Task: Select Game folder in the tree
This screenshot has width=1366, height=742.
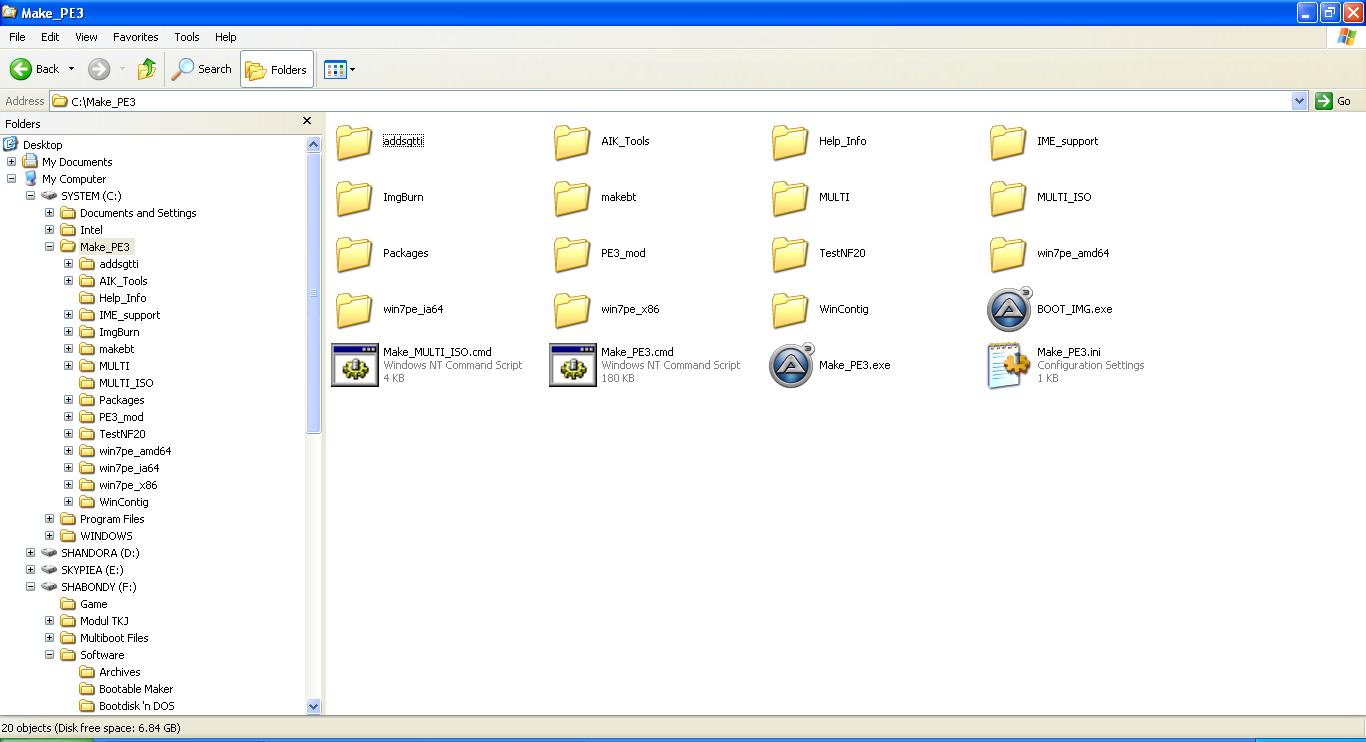Action: pos(94,604)
